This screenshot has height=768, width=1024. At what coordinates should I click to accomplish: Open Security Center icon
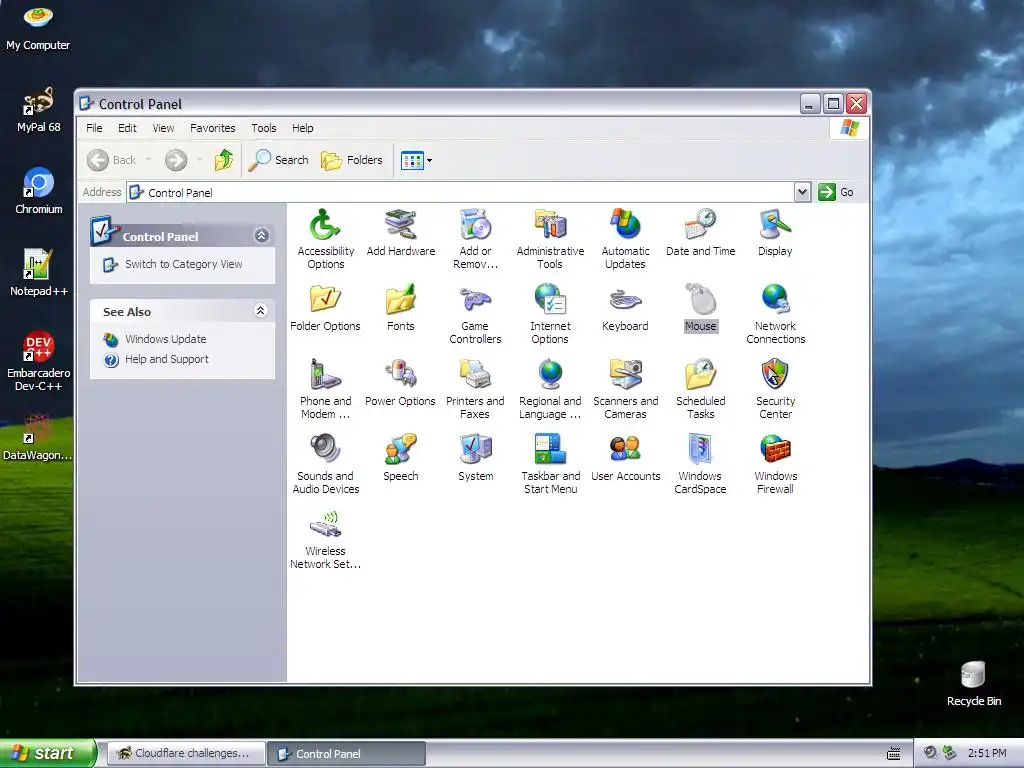[x=775, y=375]
